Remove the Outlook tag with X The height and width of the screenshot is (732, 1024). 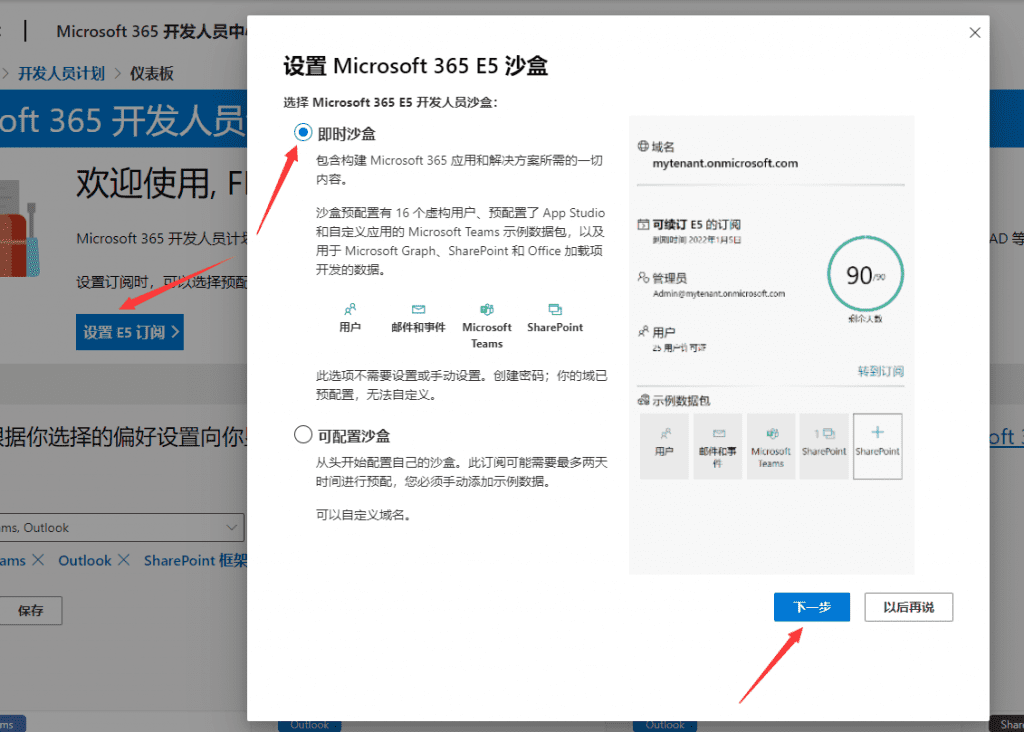click(125, 560)
